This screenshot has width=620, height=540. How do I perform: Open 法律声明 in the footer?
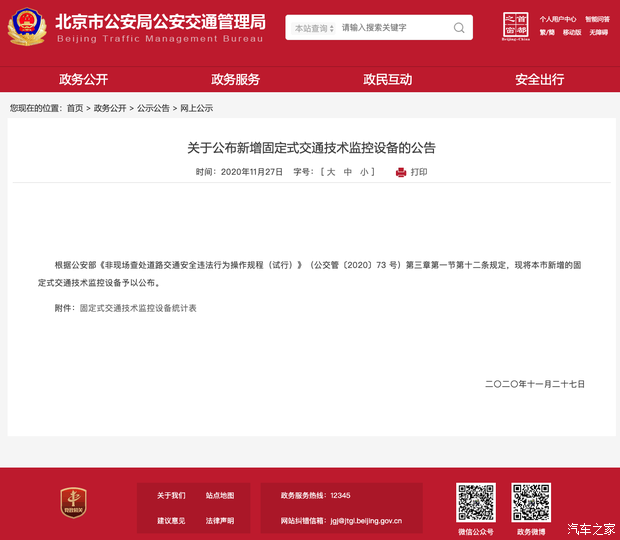click(x=220, y=521)
